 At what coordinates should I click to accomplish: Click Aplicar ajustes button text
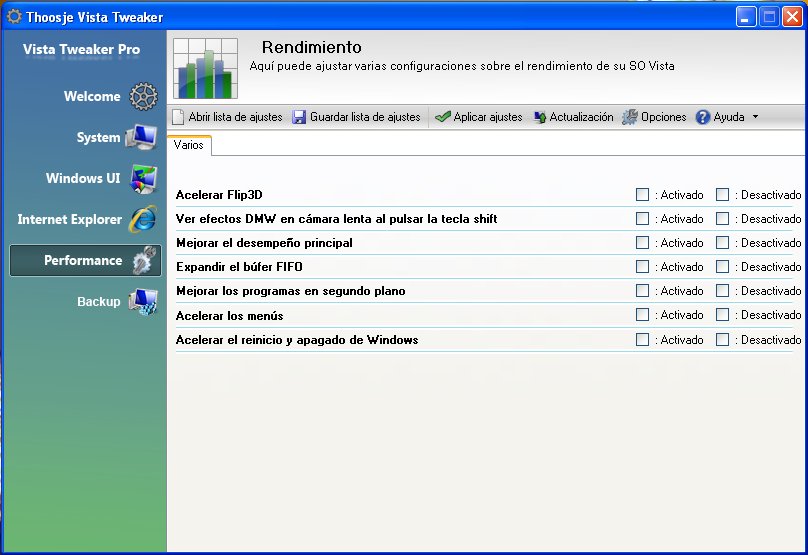tap(487, 117)
